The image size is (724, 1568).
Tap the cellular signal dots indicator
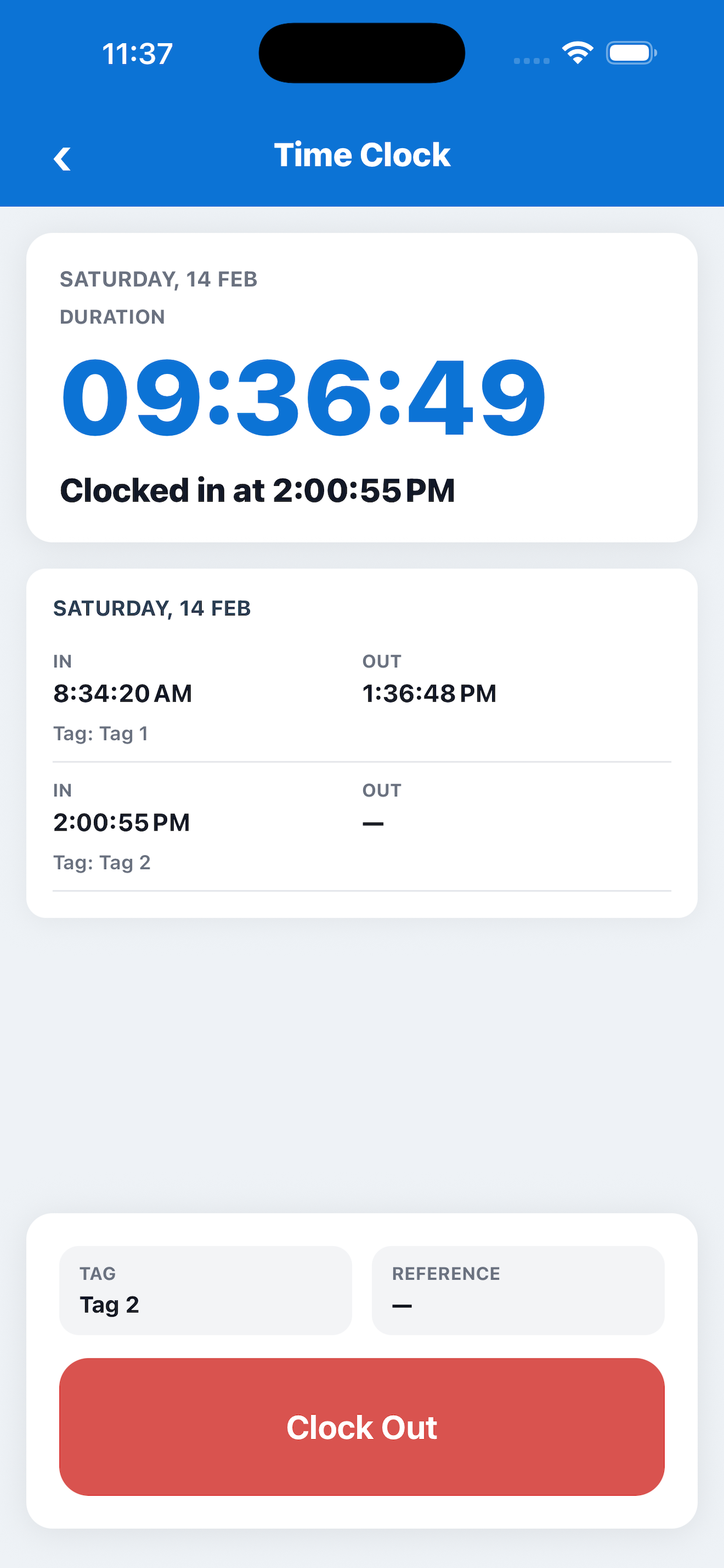(531, 60)
